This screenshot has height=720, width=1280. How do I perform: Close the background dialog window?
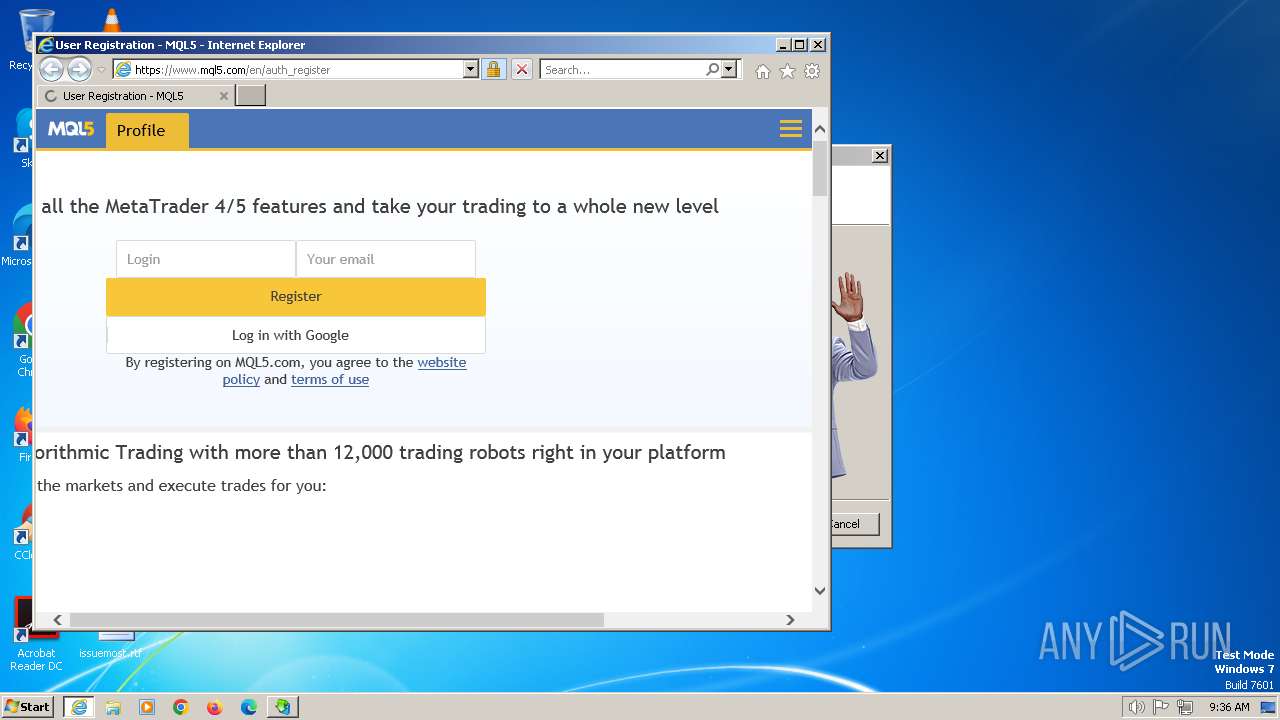880,155
